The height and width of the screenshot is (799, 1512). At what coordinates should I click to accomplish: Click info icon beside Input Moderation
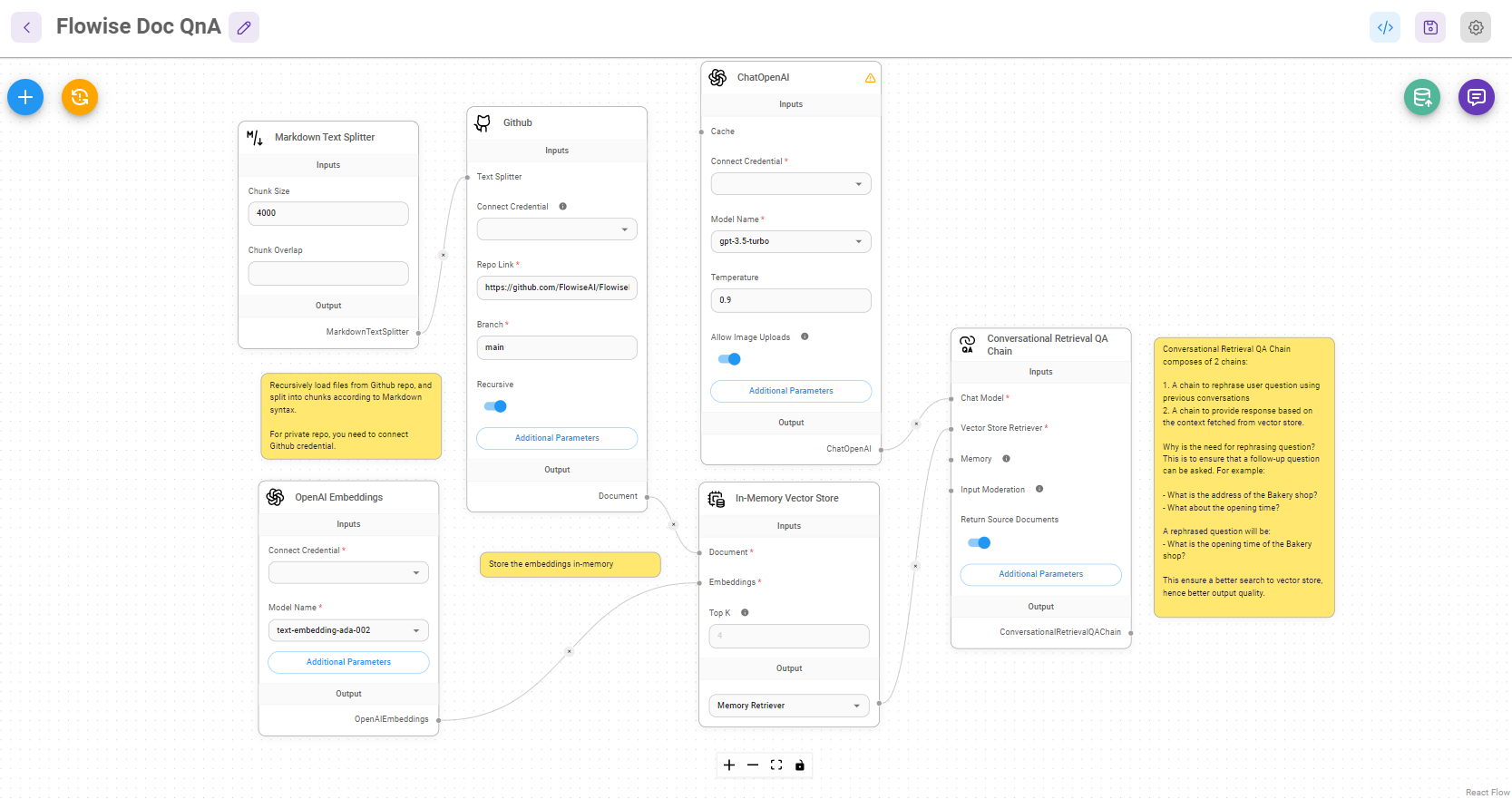point(1039,489)
